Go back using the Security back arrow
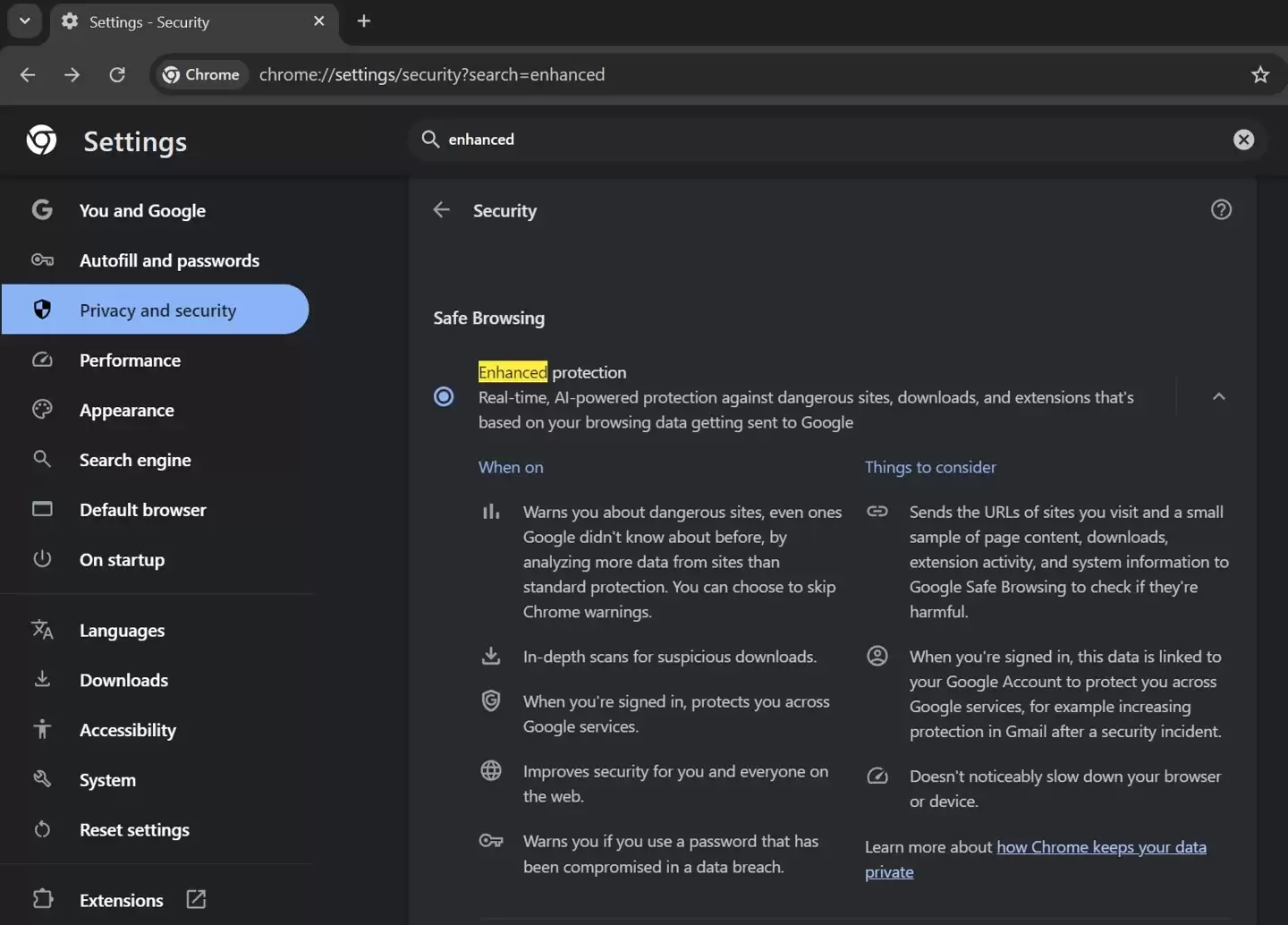This screenshot has width=1288, height=925. pos(441,209)
